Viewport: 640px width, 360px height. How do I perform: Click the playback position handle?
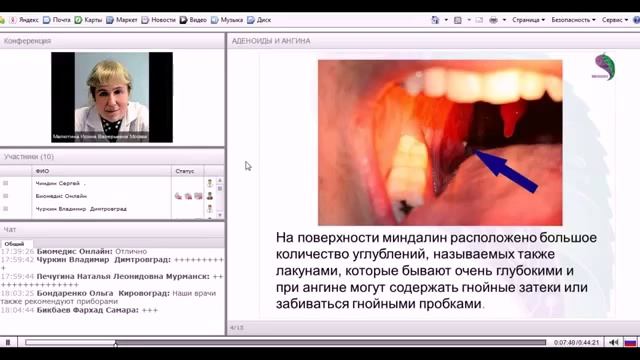pos(116,343)
